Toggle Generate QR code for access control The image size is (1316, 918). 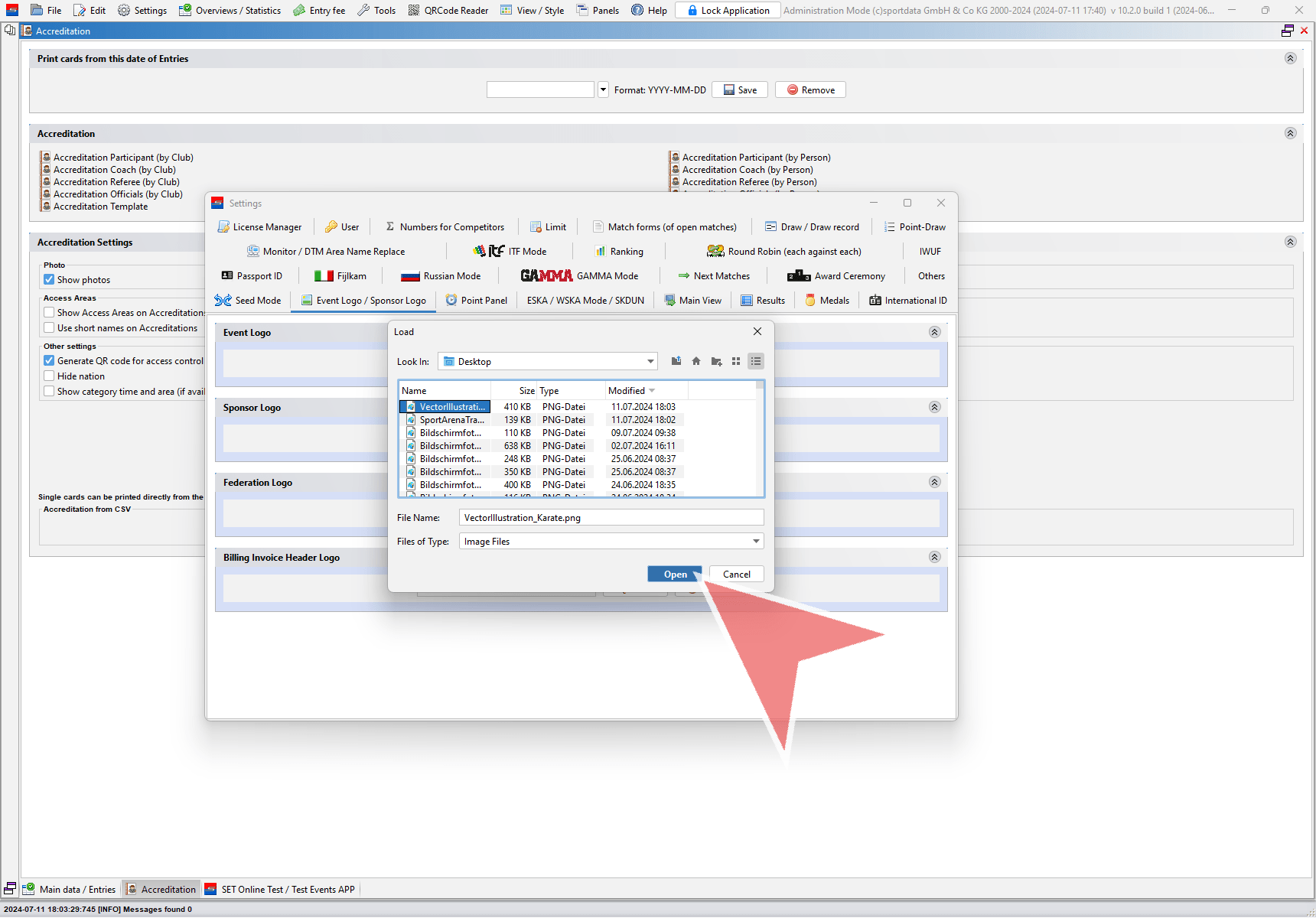tap(49, 361)
